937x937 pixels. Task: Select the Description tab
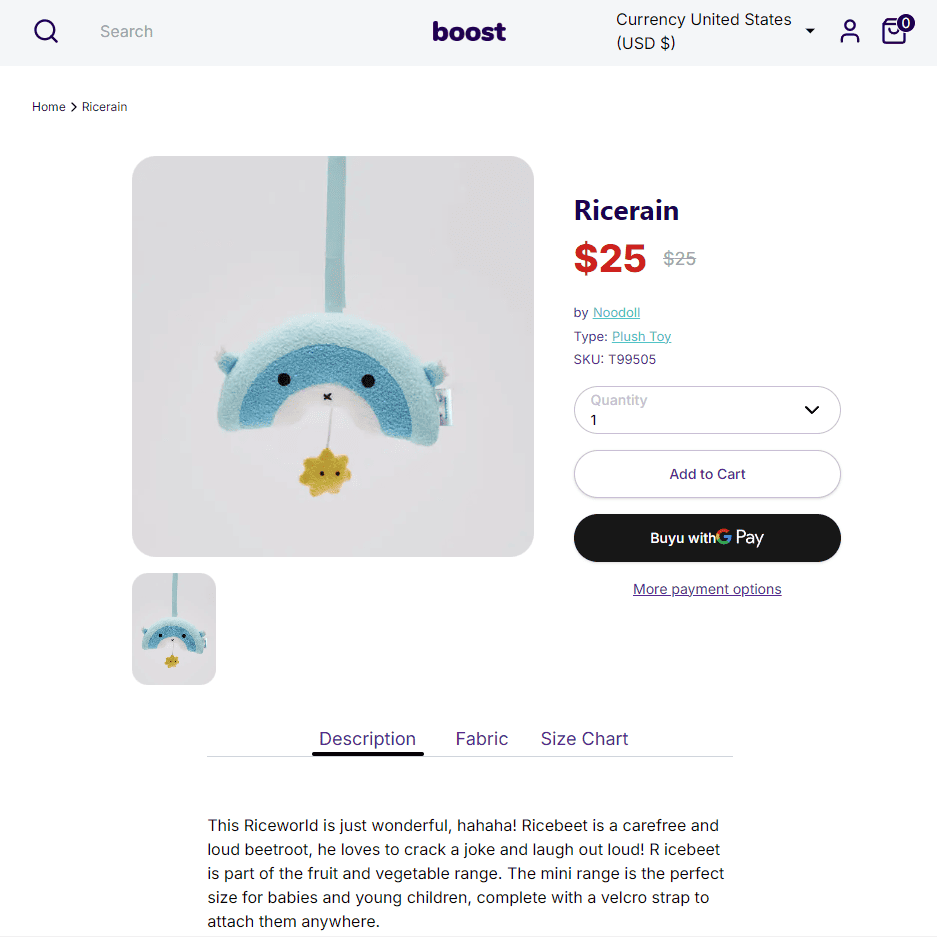pos(368,739)
